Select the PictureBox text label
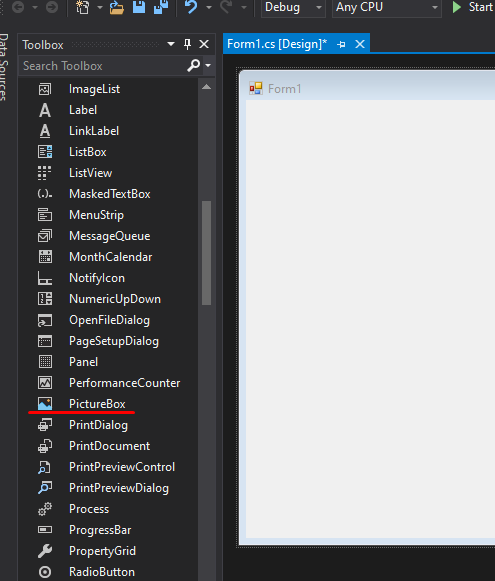The height and width of the screenshot is (581, 495). [97, 404]
